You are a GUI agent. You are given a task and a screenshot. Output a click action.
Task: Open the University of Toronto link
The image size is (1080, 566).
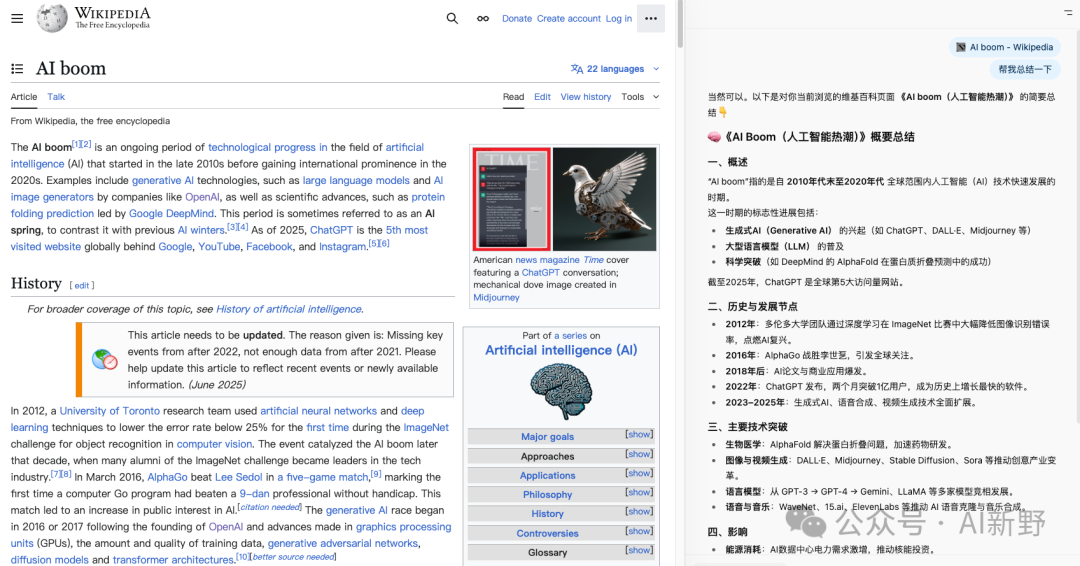point(110,411)
